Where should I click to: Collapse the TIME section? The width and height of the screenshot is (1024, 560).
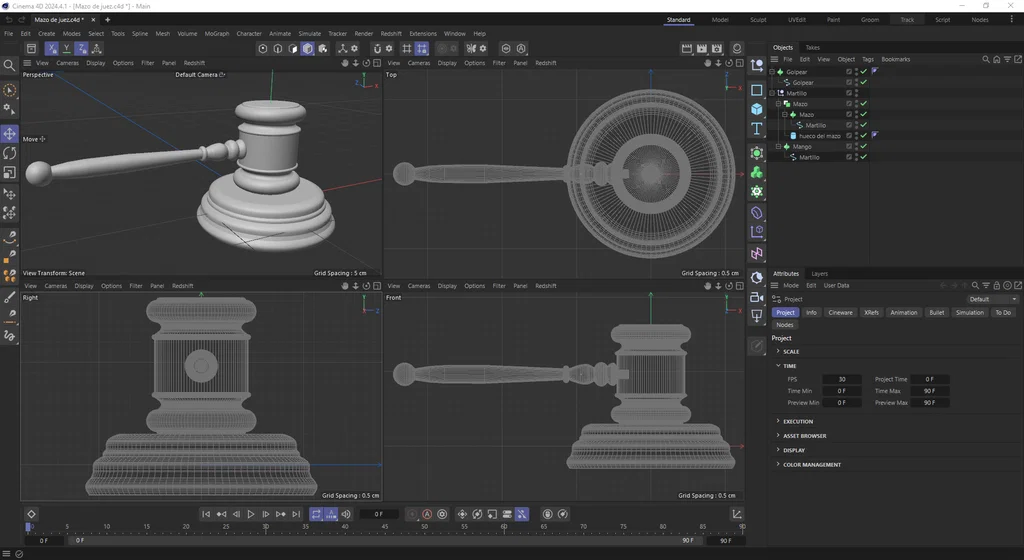pyautogui.click(x=778, y=366)
